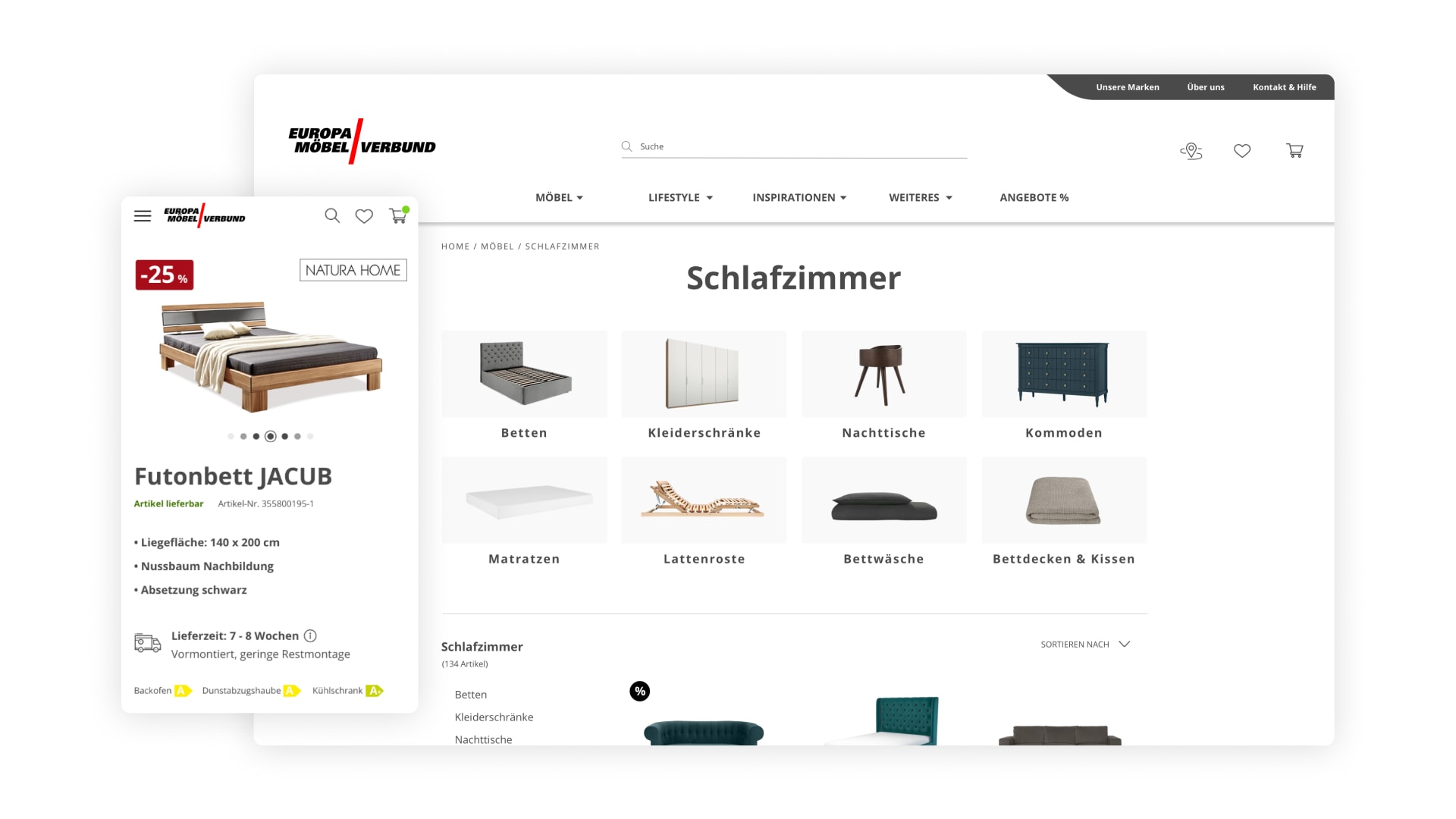Image resolution: width=1456 pixels, height=819 pixels.
Task: Select the ANGEBOTE % menu item
Action: (x=1034, y=197)
